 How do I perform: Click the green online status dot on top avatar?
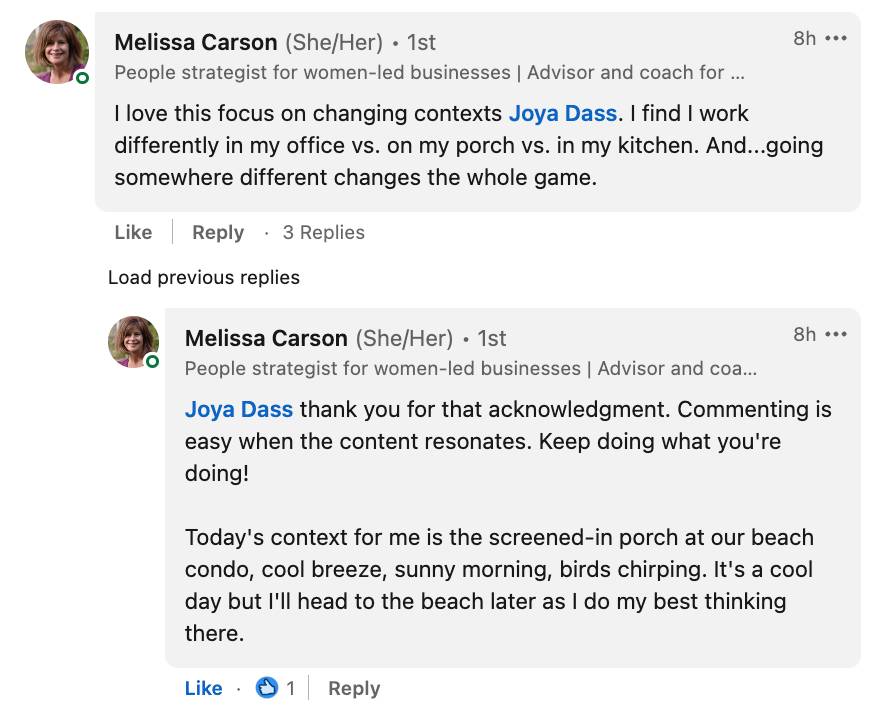(82, 77)
